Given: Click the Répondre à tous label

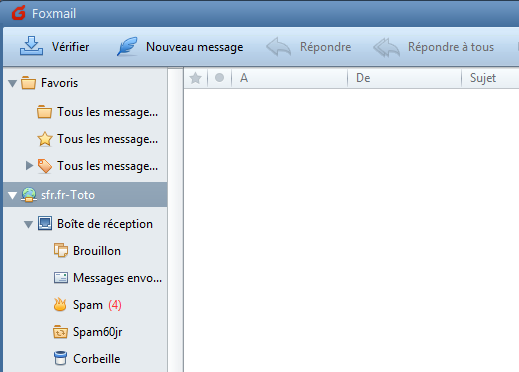Looking at the screenshot, I should pos(451,47).
